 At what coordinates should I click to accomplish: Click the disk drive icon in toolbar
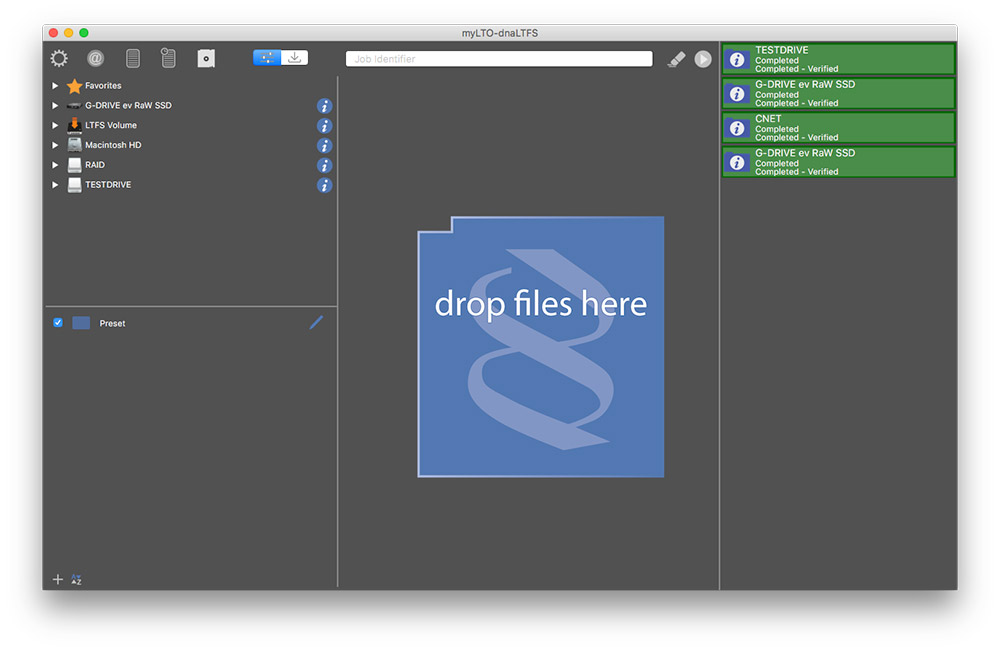[206, 59]
